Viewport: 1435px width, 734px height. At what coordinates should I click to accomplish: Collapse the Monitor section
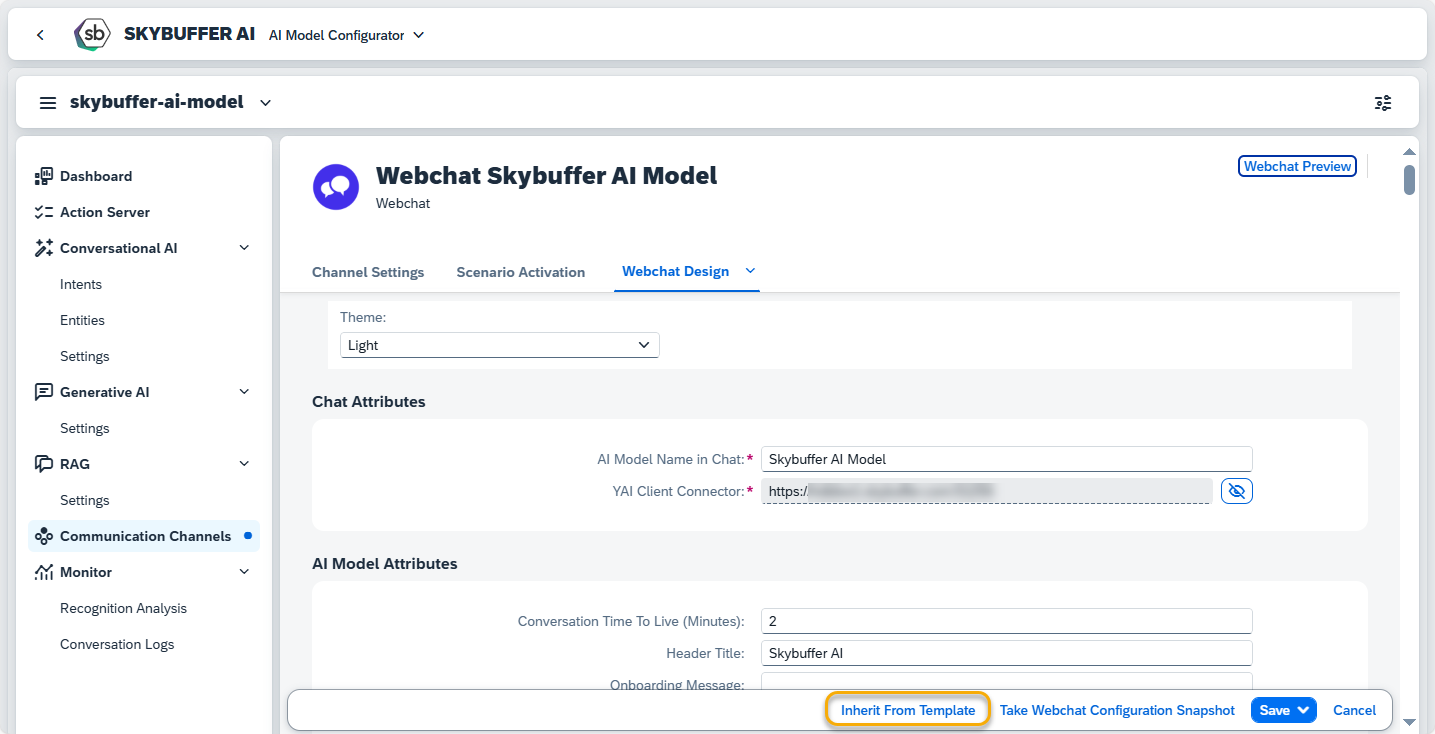tap(244, 572)
